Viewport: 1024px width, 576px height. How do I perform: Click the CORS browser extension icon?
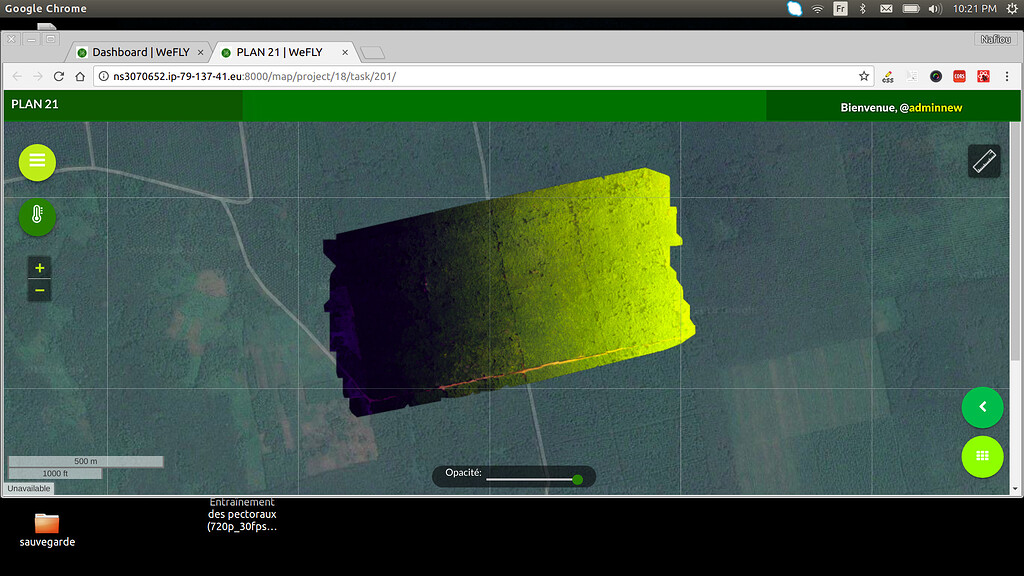(x=959, y=76)
